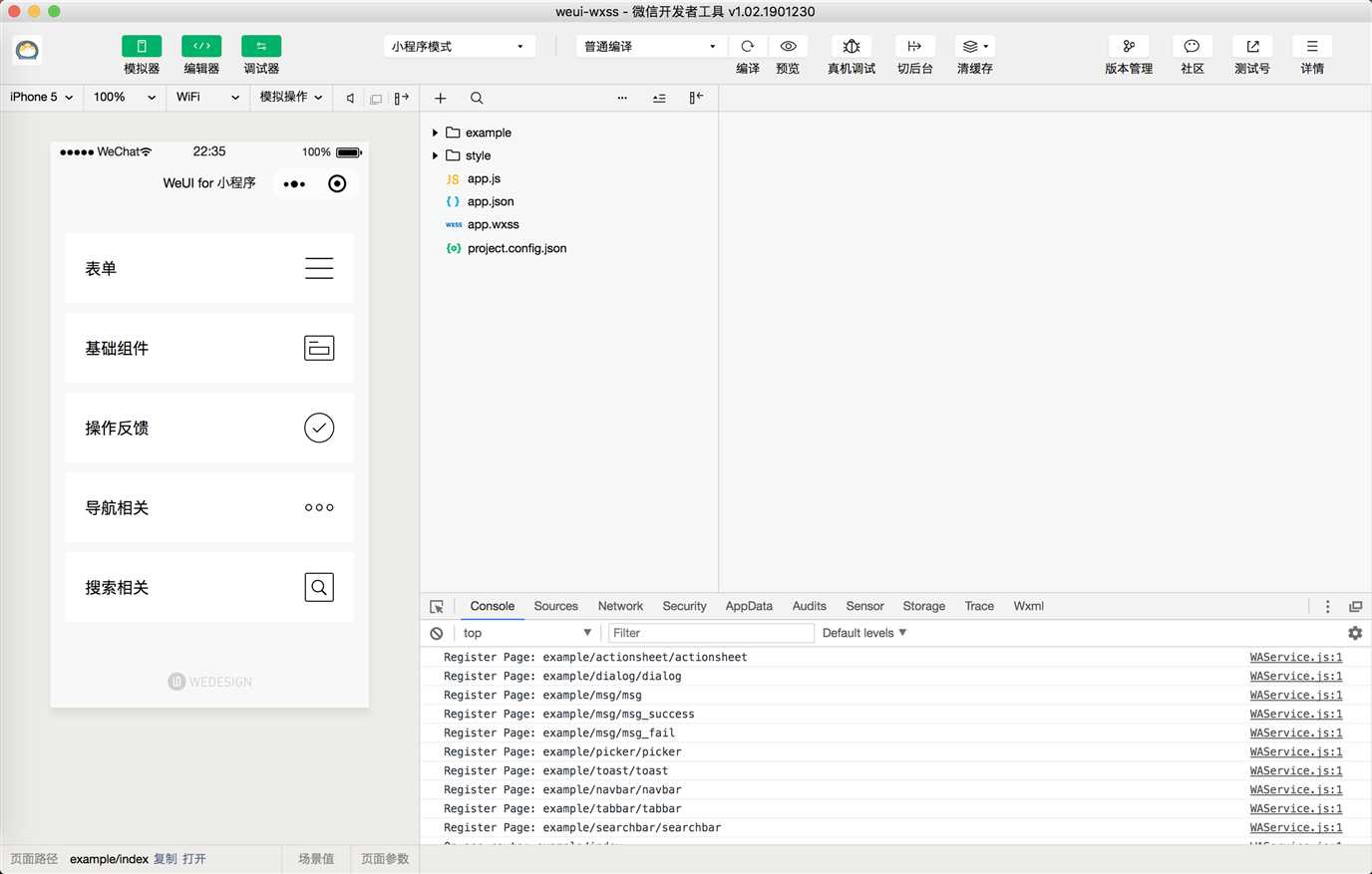This screenshot has width=1372, height=874.
Task: Open the iPhone 5 device dropdown
Action: coord(42,98)
